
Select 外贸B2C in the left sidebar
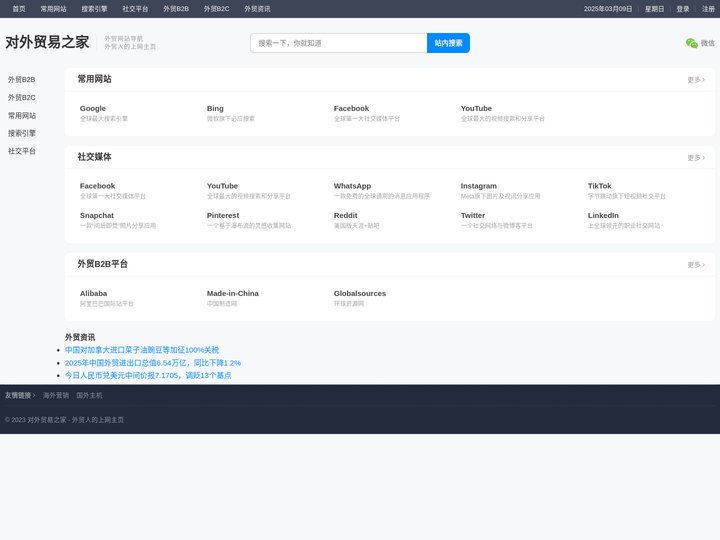pos(21,97)
